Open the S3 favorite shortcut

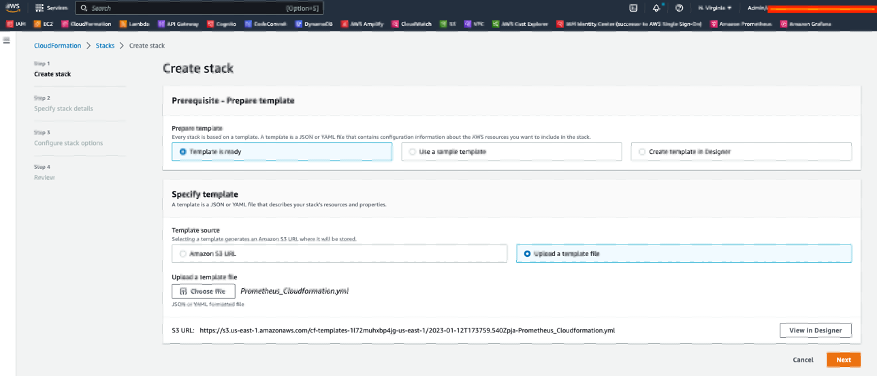pyautogui.click(x=449, y=24)
